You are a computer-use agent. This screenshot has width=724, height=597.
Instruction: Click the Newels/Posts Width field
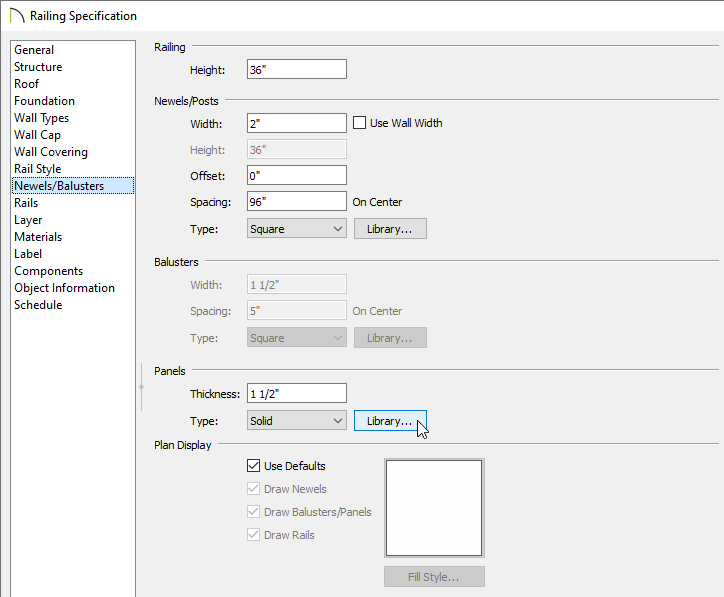[297, 123]
